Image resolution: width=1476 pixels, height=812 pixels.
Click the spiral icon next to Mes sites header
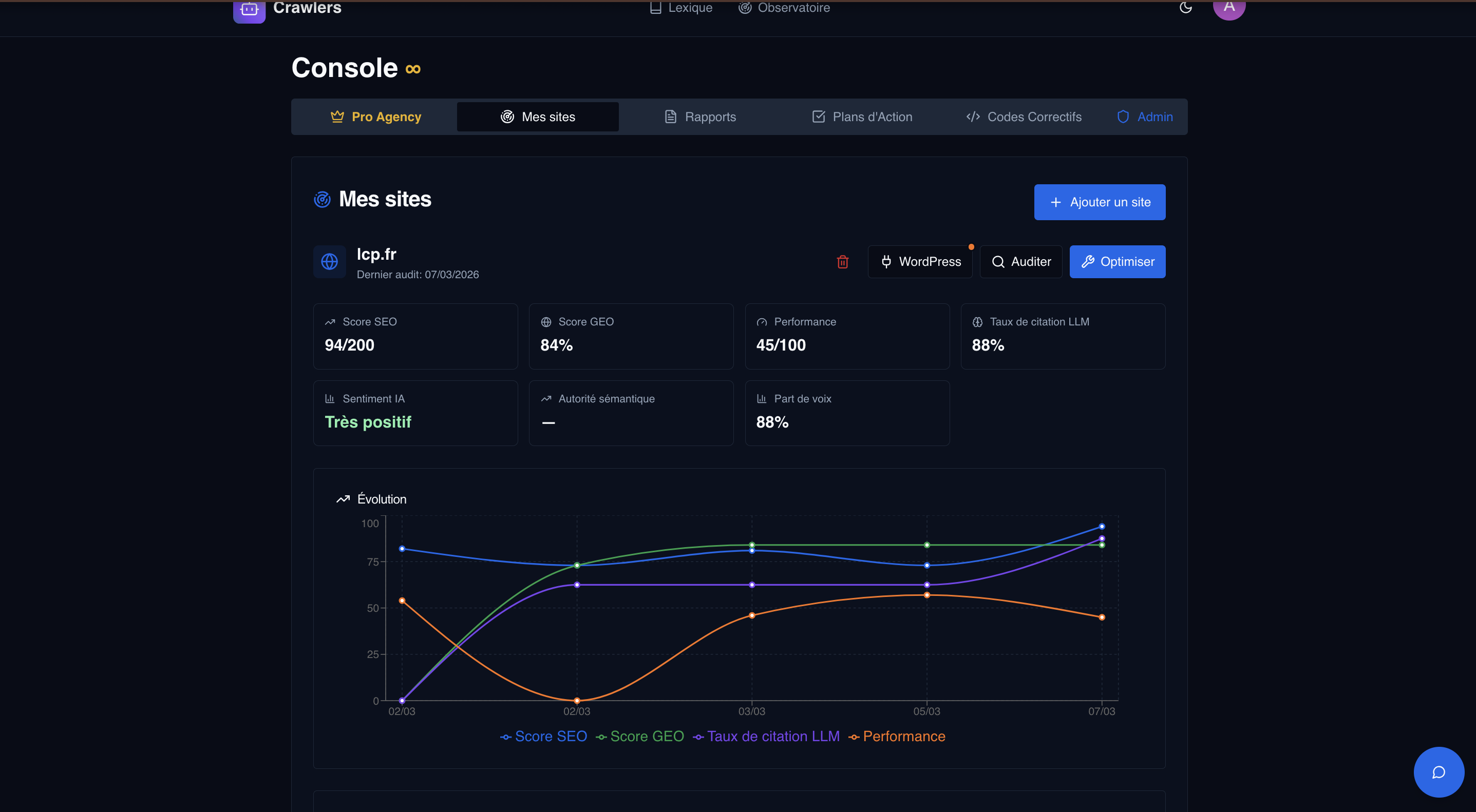click(321, 199)
